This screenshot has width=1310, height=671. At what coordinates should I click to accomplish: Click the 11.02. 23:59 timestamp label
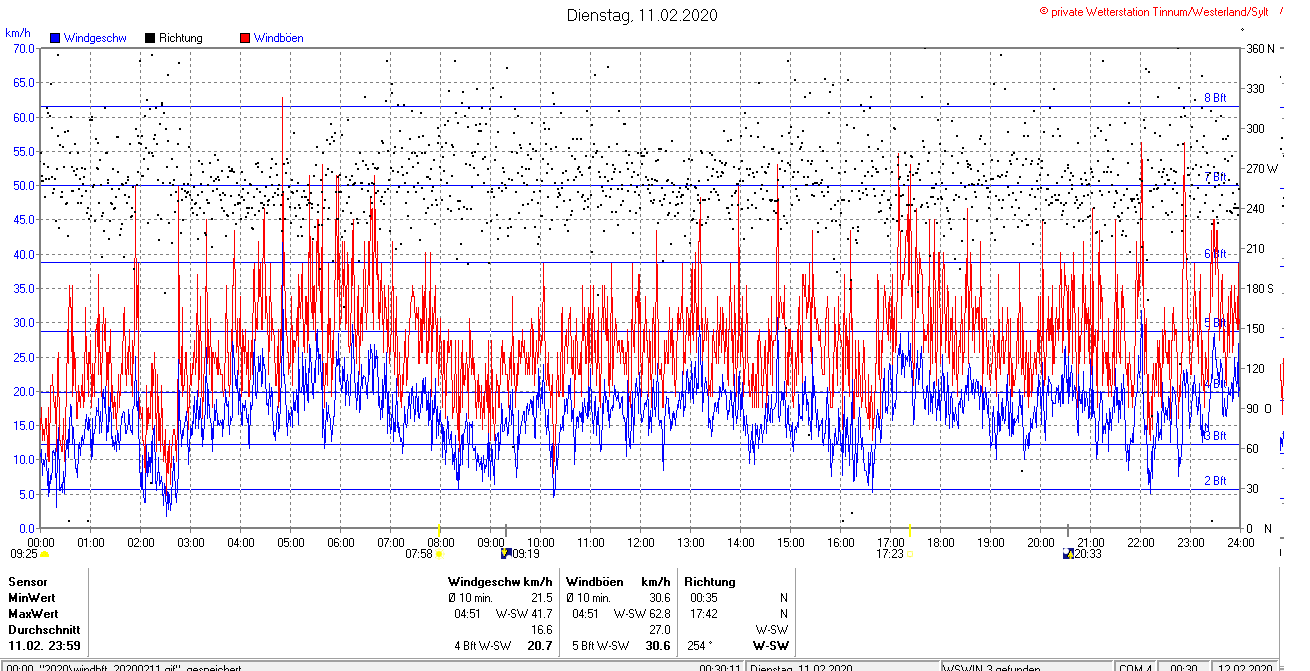pos(44,645)
